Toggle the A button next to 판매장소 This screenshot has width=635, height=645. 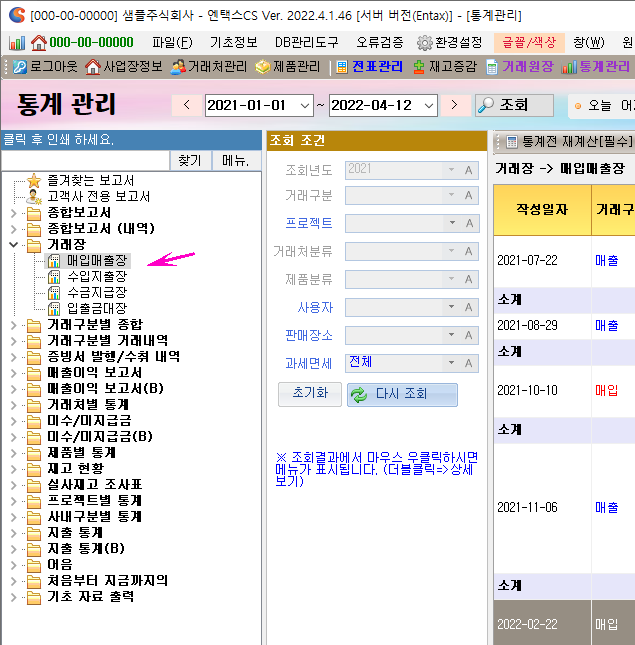tap(469, 335)
